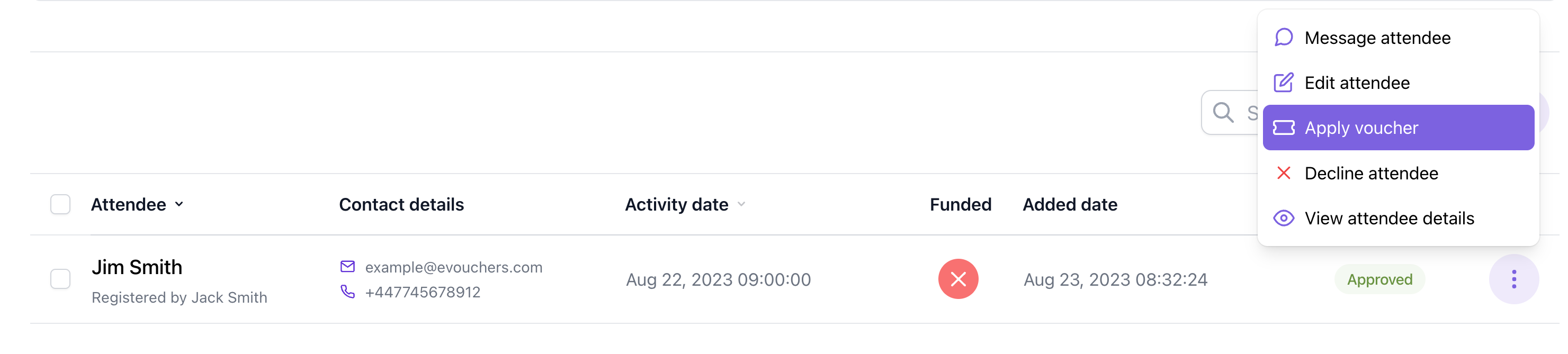Toggle the select-all checkbox in table header
1568x354 pixels.
(x=60, y=204)
